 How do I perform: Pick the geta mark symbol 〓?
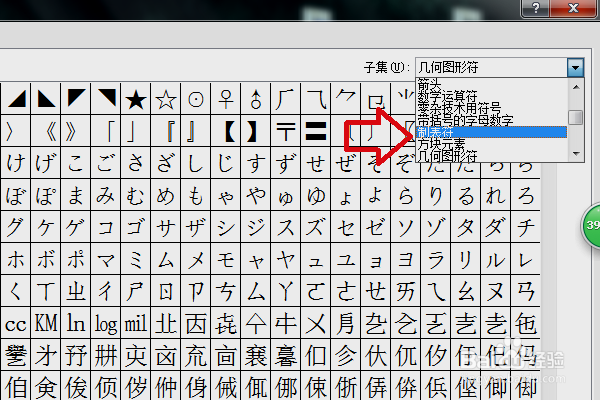(316, 131)
